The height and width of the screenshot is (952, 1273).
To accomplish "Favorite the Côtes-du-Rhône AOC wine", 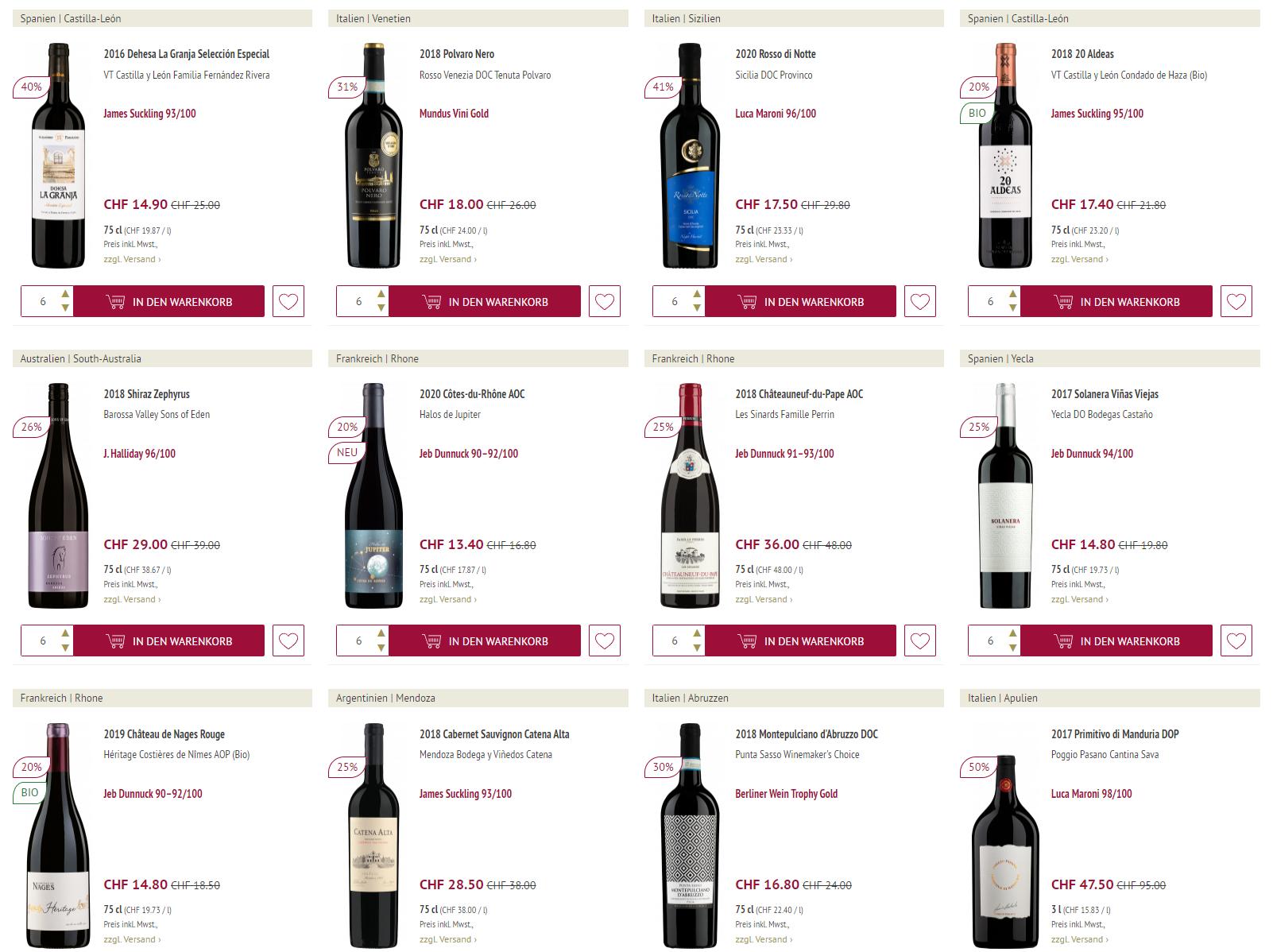I will click(x=605, y=640).
